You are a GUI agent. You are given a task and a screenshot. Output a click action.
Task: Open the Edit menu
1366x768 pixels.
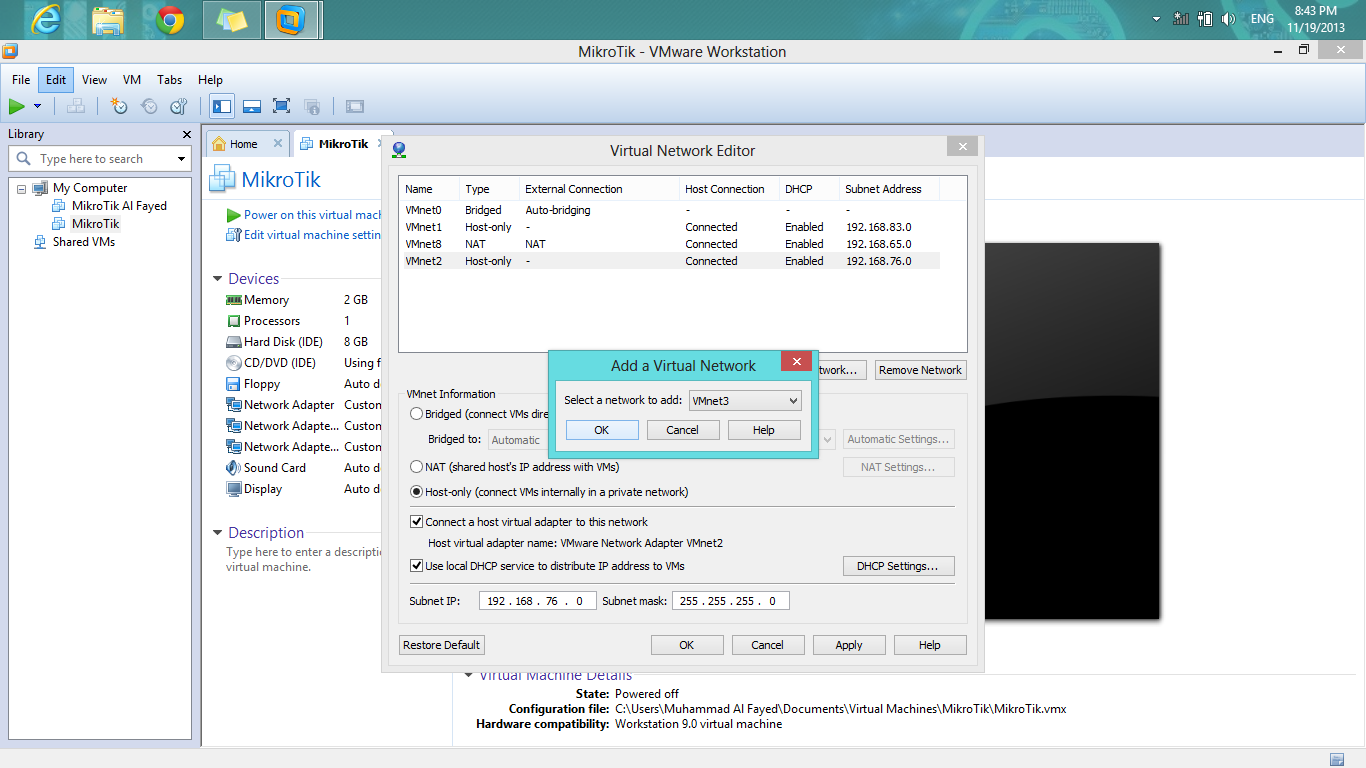[x=55, y=79]
